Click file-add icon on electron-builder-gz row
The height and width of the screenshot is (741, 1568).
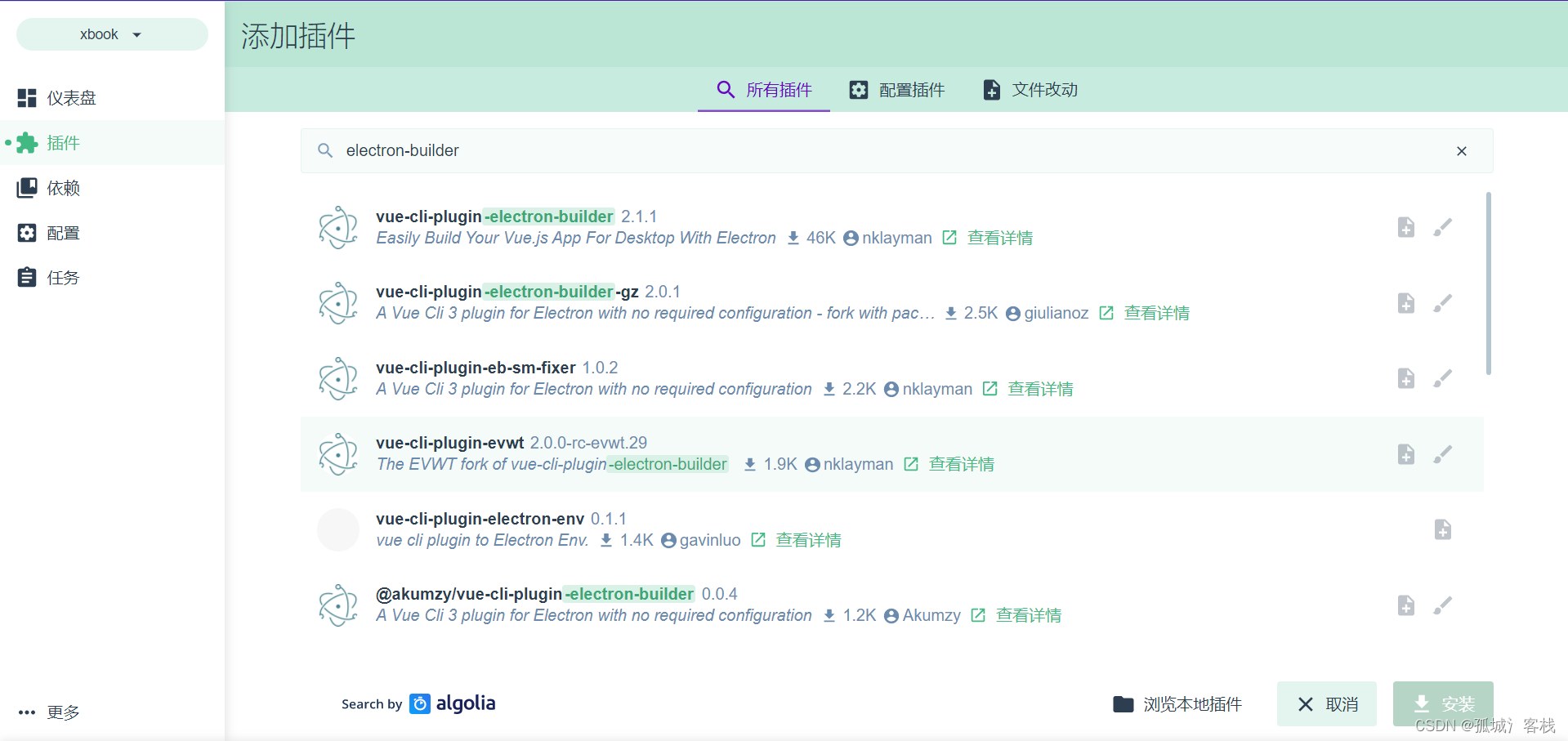click(1405, 303)
